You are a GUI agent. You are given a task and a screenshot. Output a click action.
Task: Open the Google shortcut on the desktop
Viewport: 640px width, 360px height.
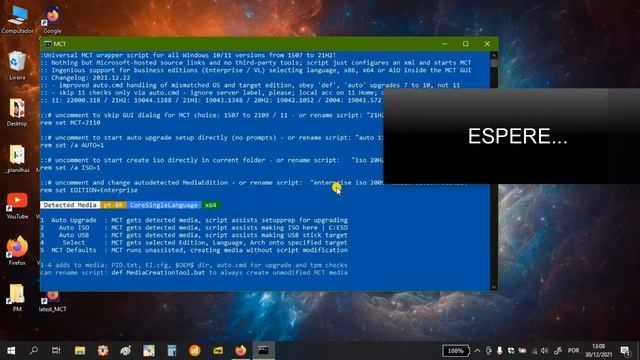(52, 20)
